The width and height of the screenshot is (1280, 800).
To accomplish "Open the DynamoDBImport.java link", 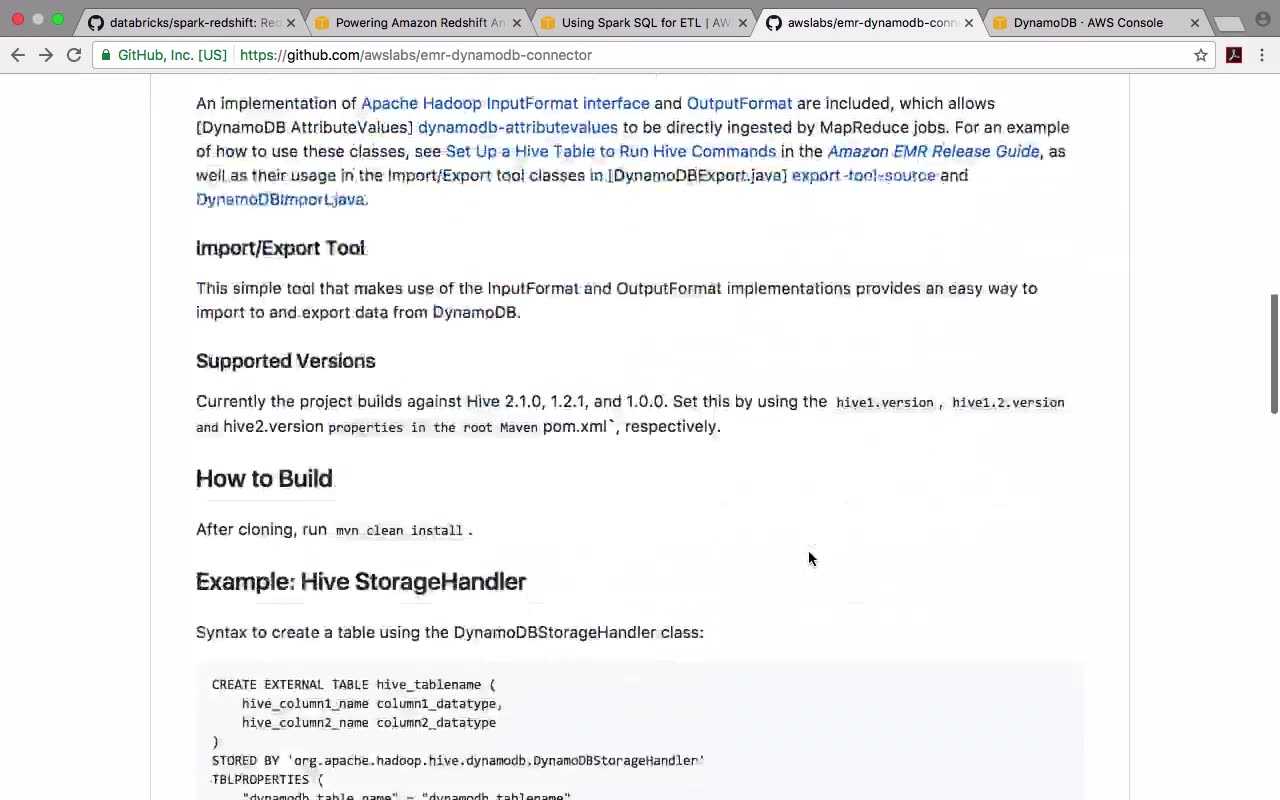I will [x=282, y=199].
